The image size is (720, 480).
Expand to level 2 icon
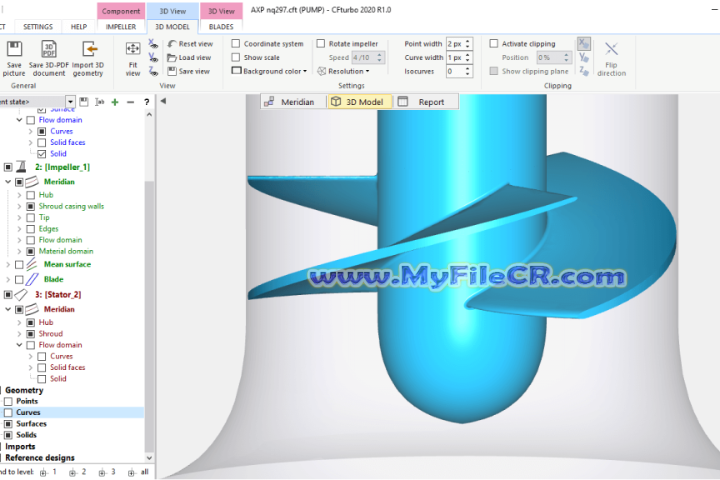coord(73,473)
